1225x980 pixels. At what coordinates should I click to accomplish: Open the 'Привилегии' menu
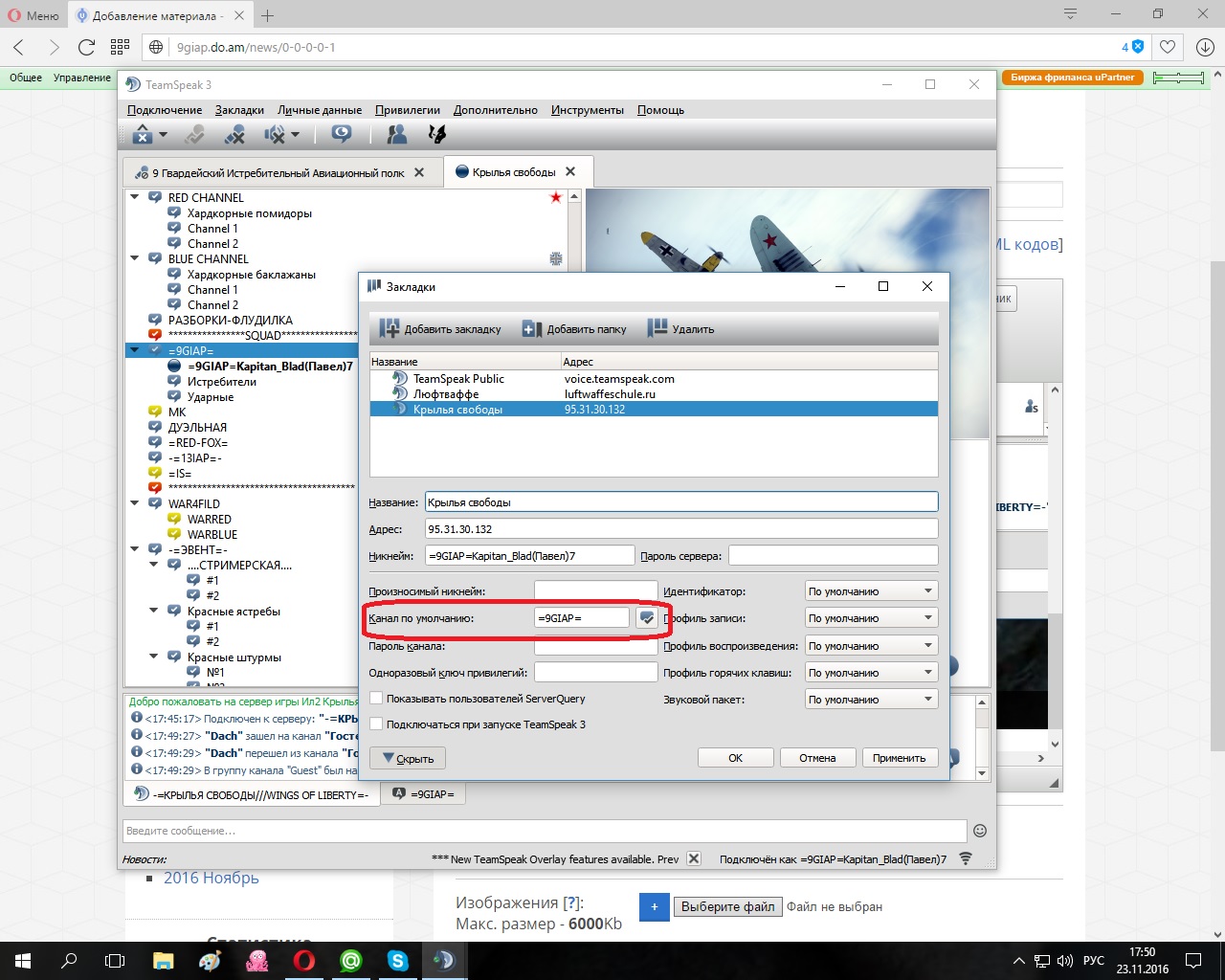[x=407, y=110]
